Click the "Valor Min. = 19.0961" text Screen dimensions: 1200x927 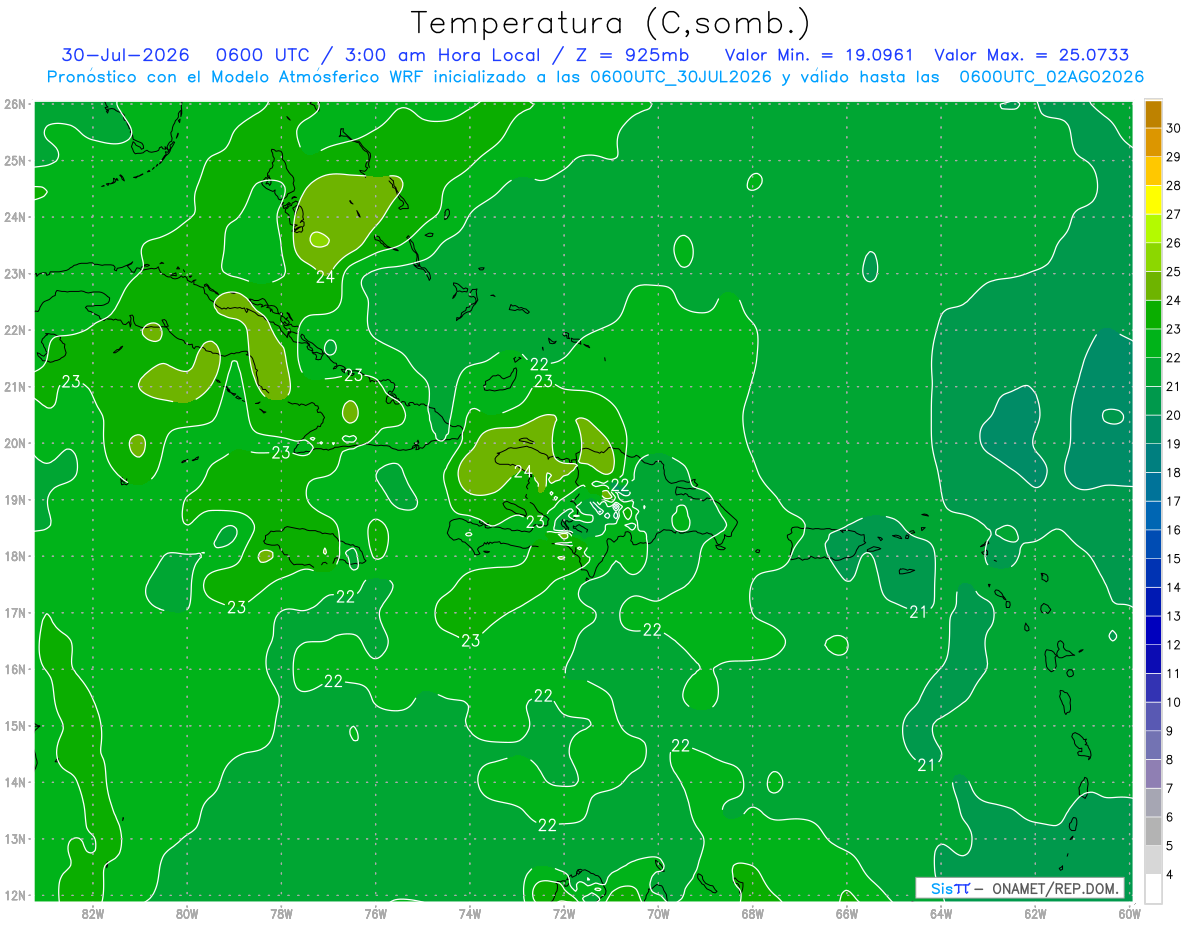821,55
